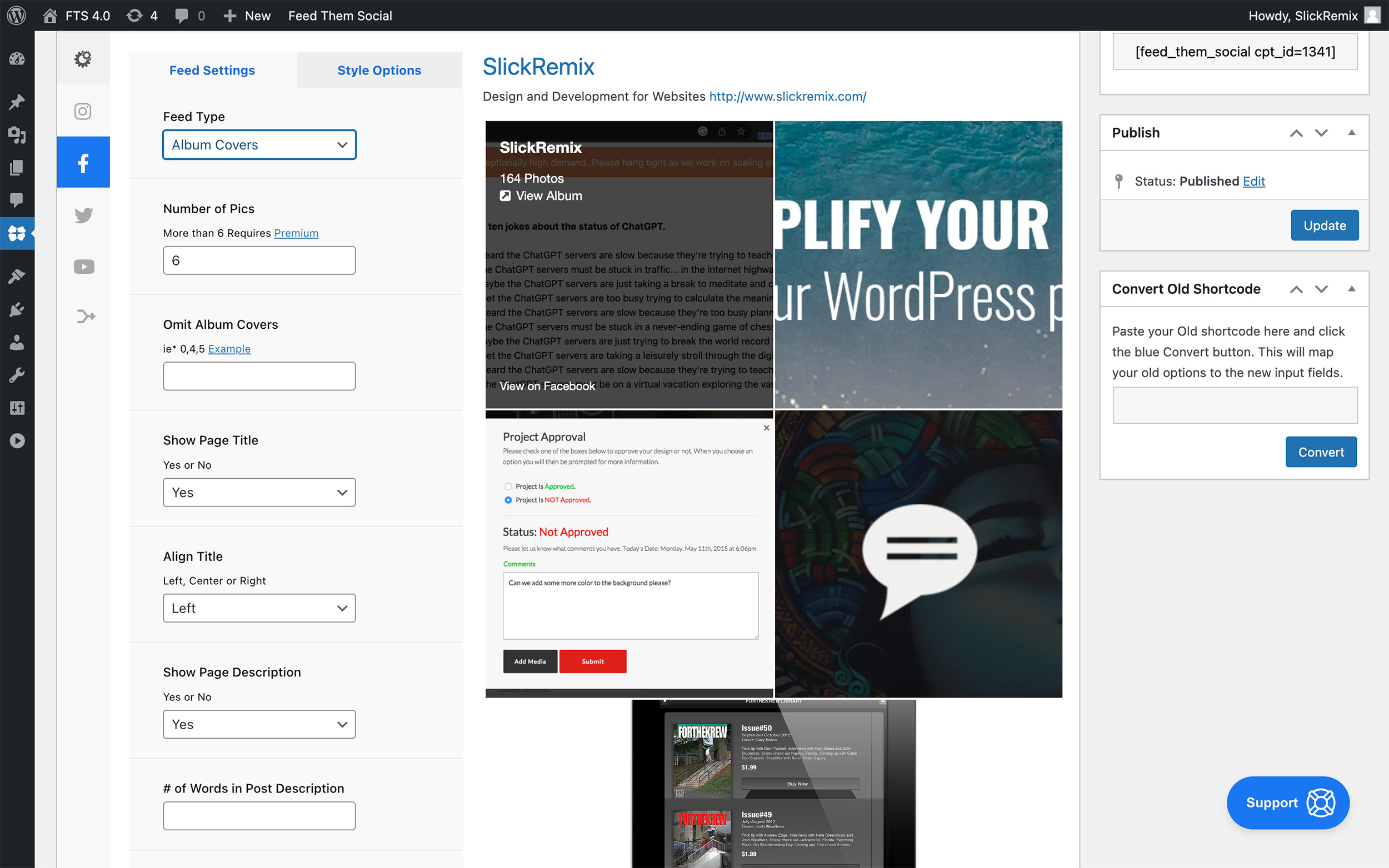Click View on Facebook link
Screen dimensions: 1389x868
(547, 387)
